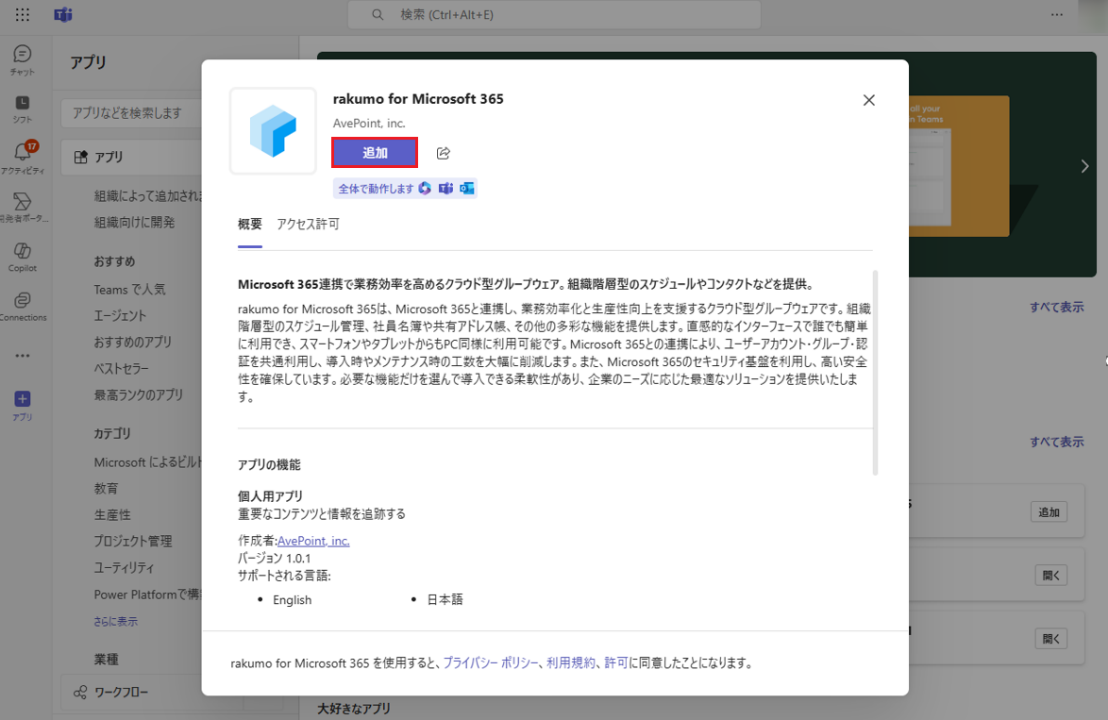Open the Copilot icon in sidebar
The width and height of the screenshot is (1108, 720).
22,251
